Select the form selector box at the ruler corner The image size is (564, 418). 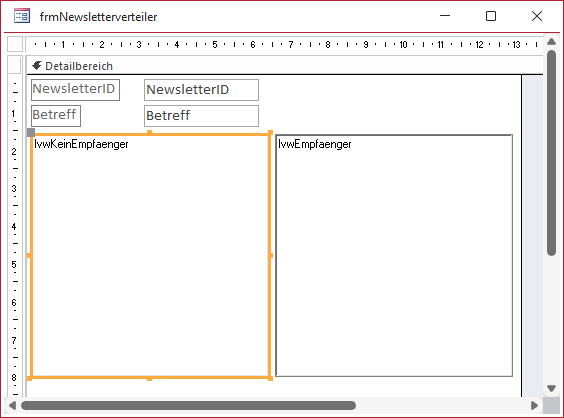coord(15,44)
